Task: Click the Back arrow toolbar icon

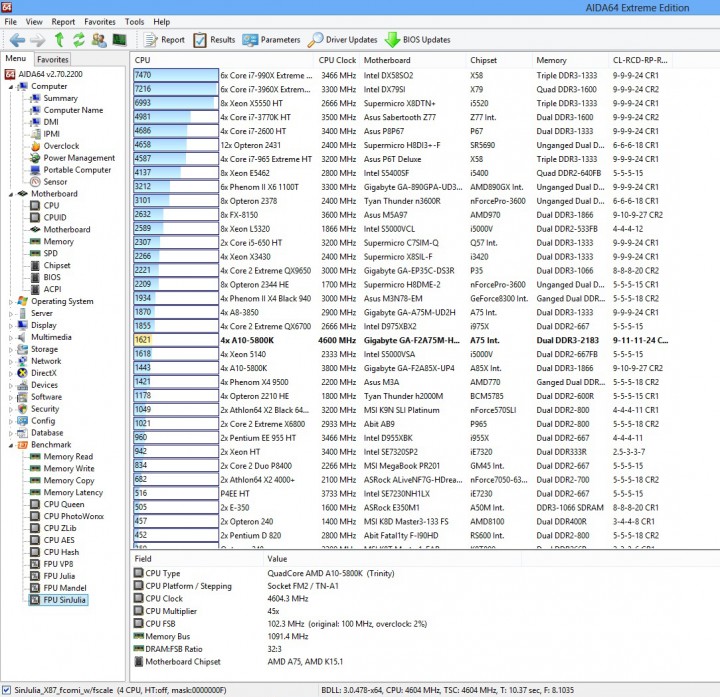Action: [x=17, y=40]
